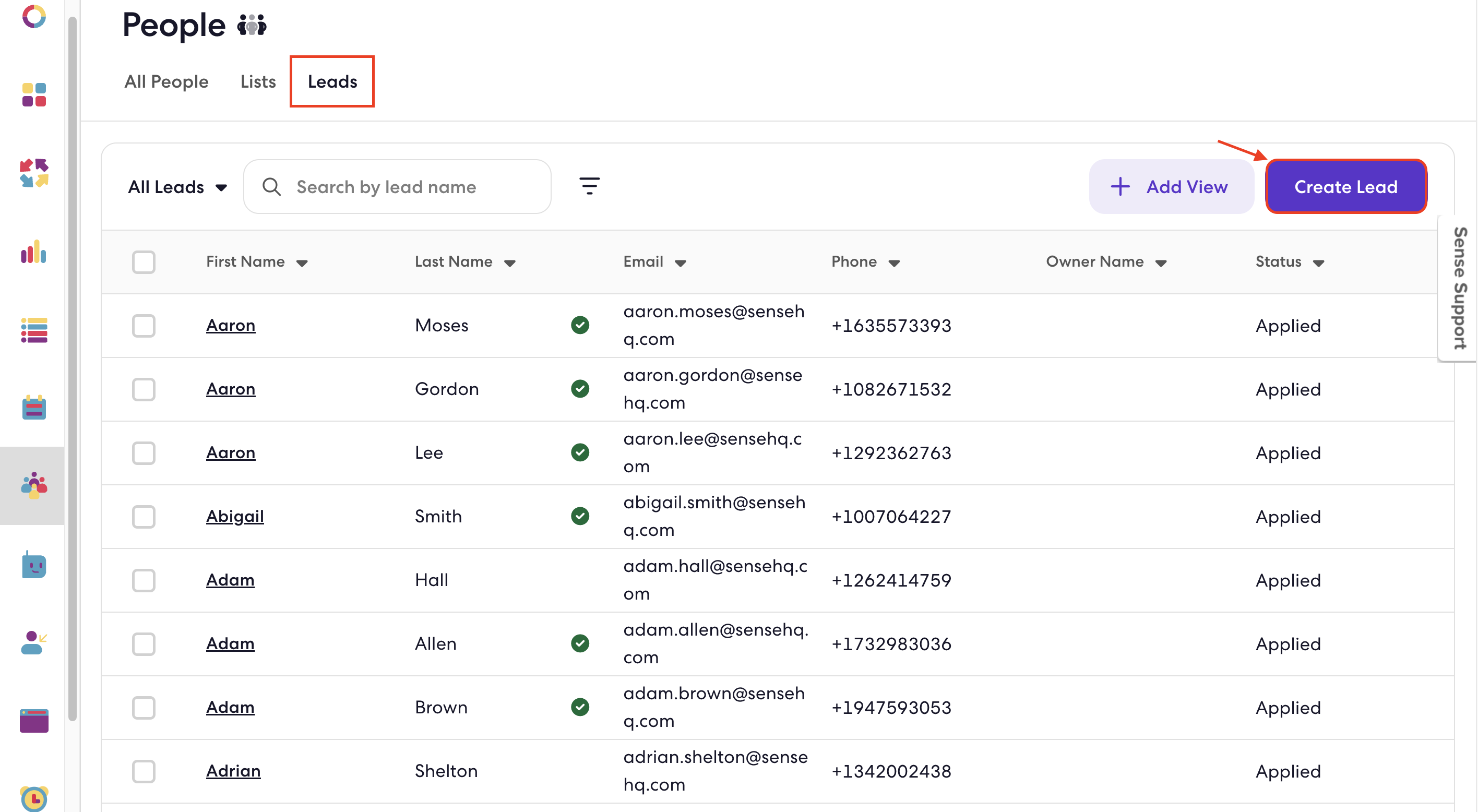Check the box for Adrian Shelton
This screenshot has width=1478, height=812.
pyautogui.click(x=144, y=772)
